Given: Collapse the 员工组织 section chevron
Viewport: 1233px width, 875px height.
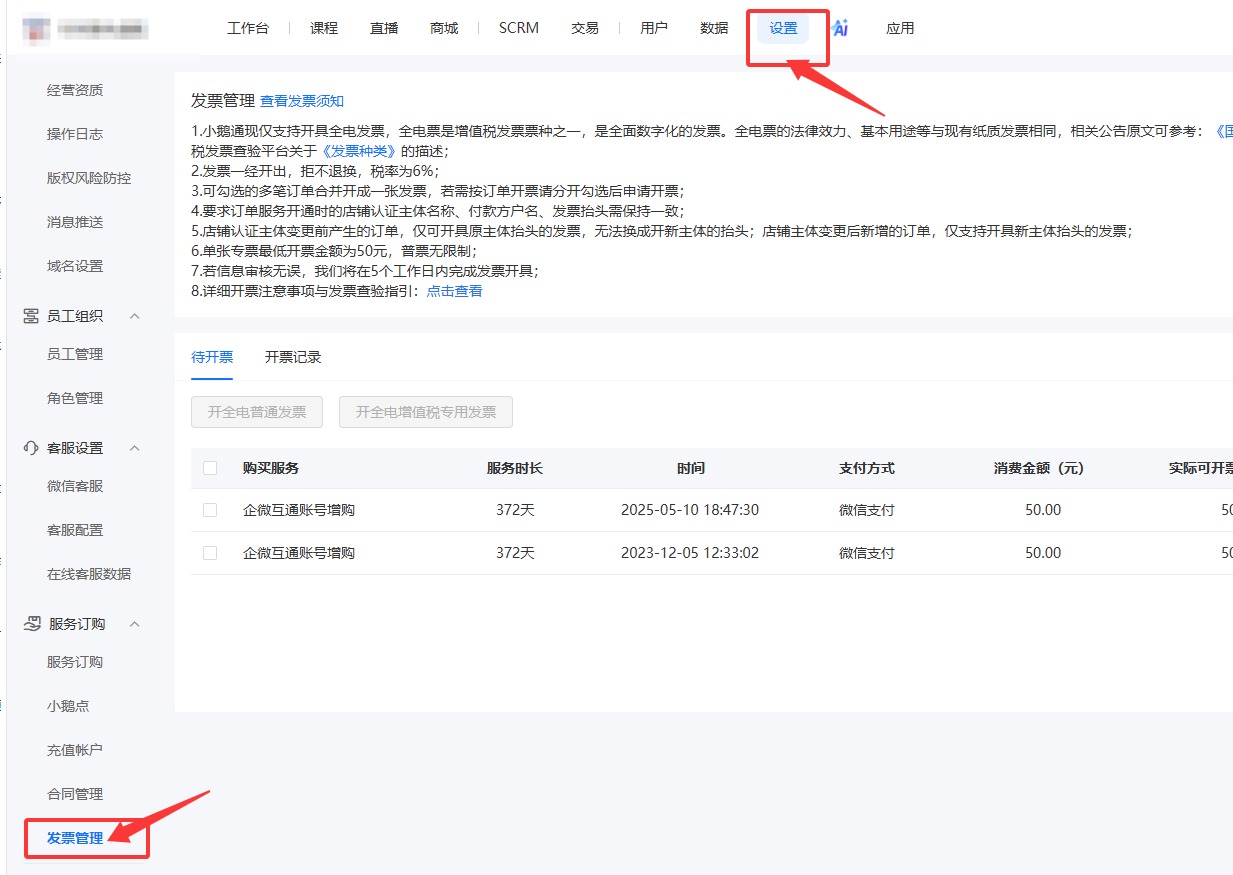Looking at the screenshot, I should tap(135, 316).
